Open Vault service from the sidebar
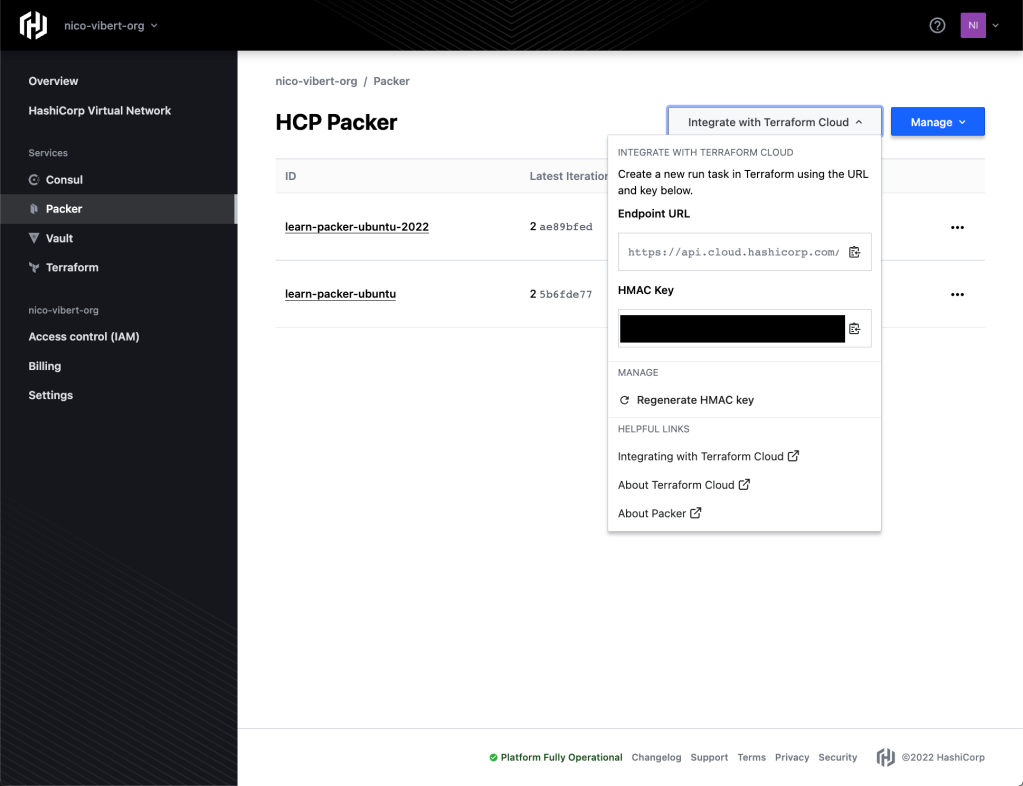This screenshot has height=786, width=1023. [x=59, y=238]
